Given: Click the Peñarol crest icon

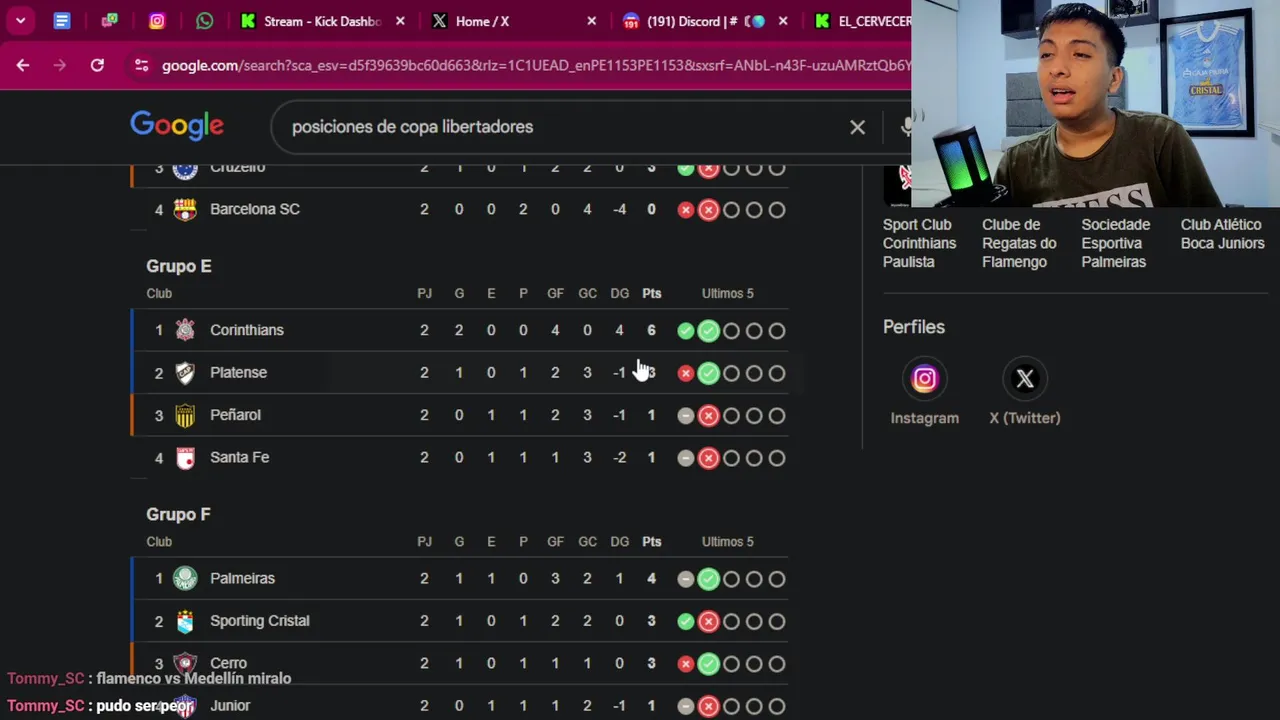Looking at the screenshot, I should click(185, 415).
